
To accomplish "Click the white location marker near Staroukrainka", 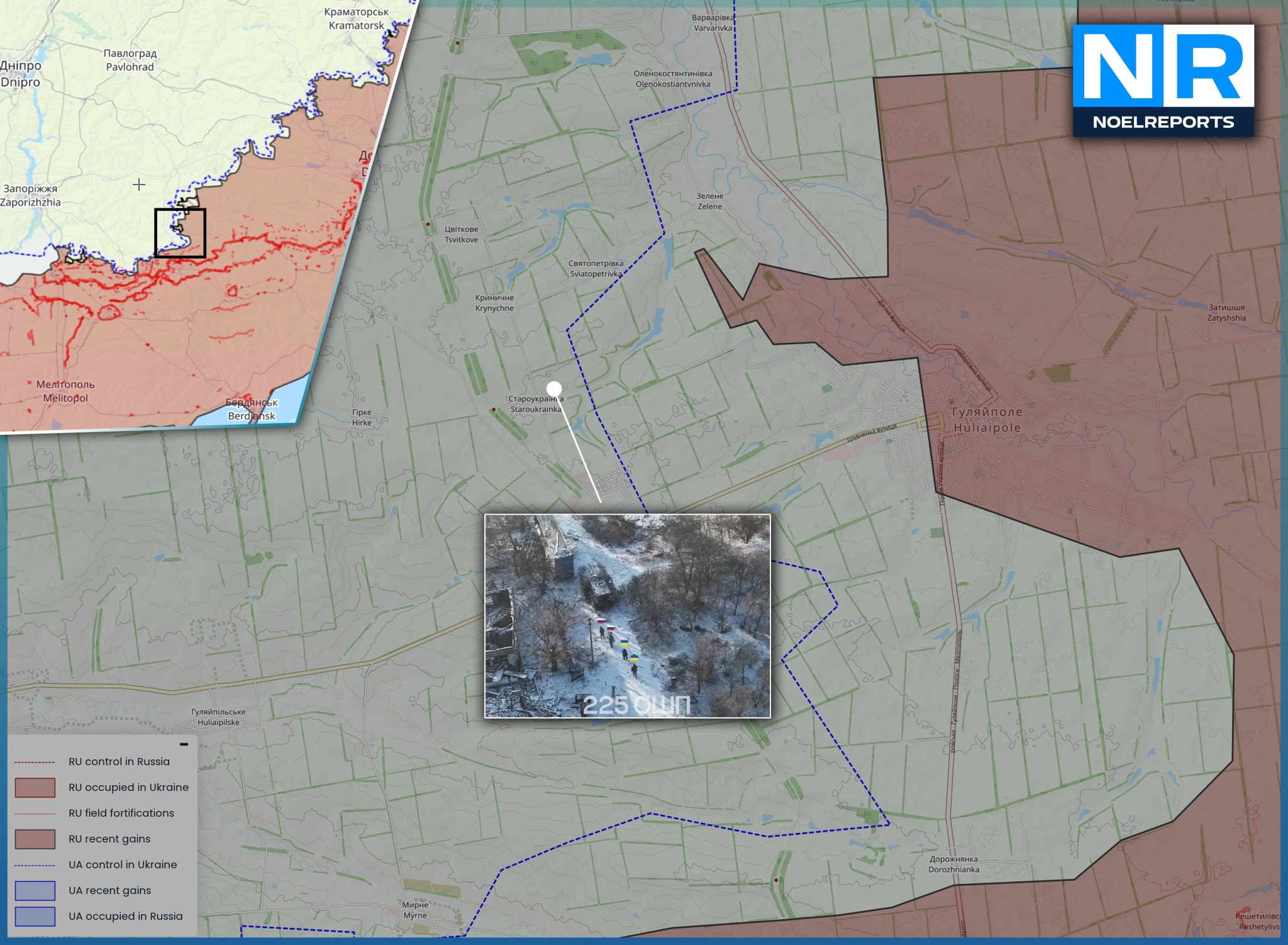I will [554, 388].
